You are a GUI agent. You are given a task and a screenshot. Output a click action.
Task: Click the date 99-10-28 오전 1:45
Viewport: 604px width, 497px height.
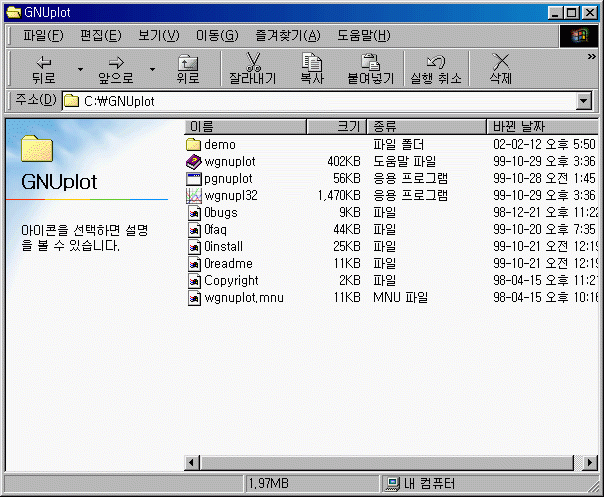(x=544, y=178)
